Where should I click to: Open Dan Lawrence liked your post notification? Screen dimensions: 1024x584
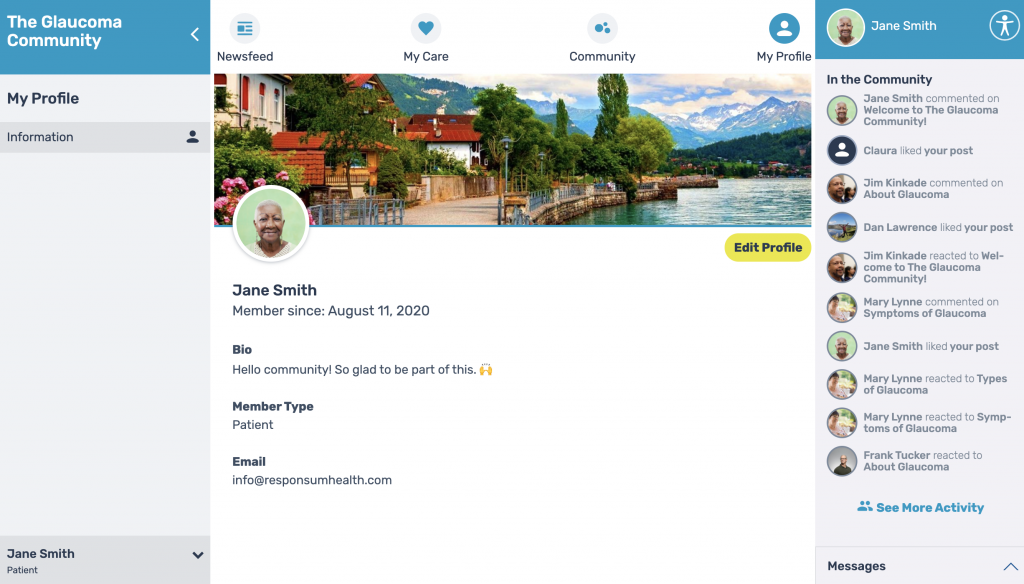tap(938, 227)
